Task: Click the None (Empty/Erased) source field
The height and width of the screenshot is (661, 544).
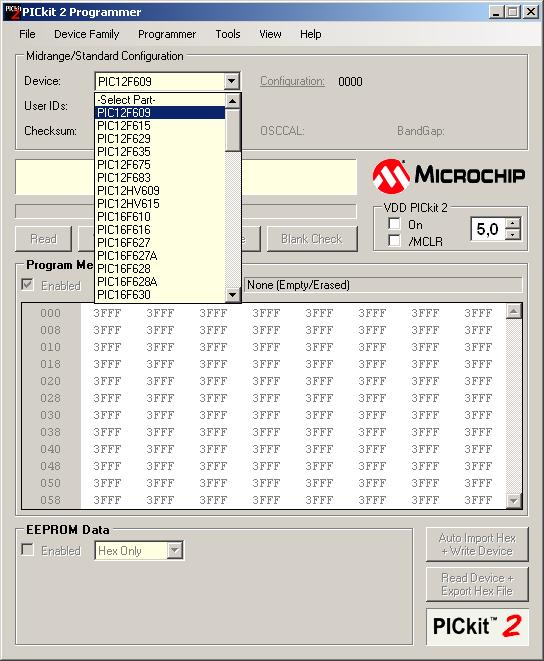Action: [x=383, y=285]
